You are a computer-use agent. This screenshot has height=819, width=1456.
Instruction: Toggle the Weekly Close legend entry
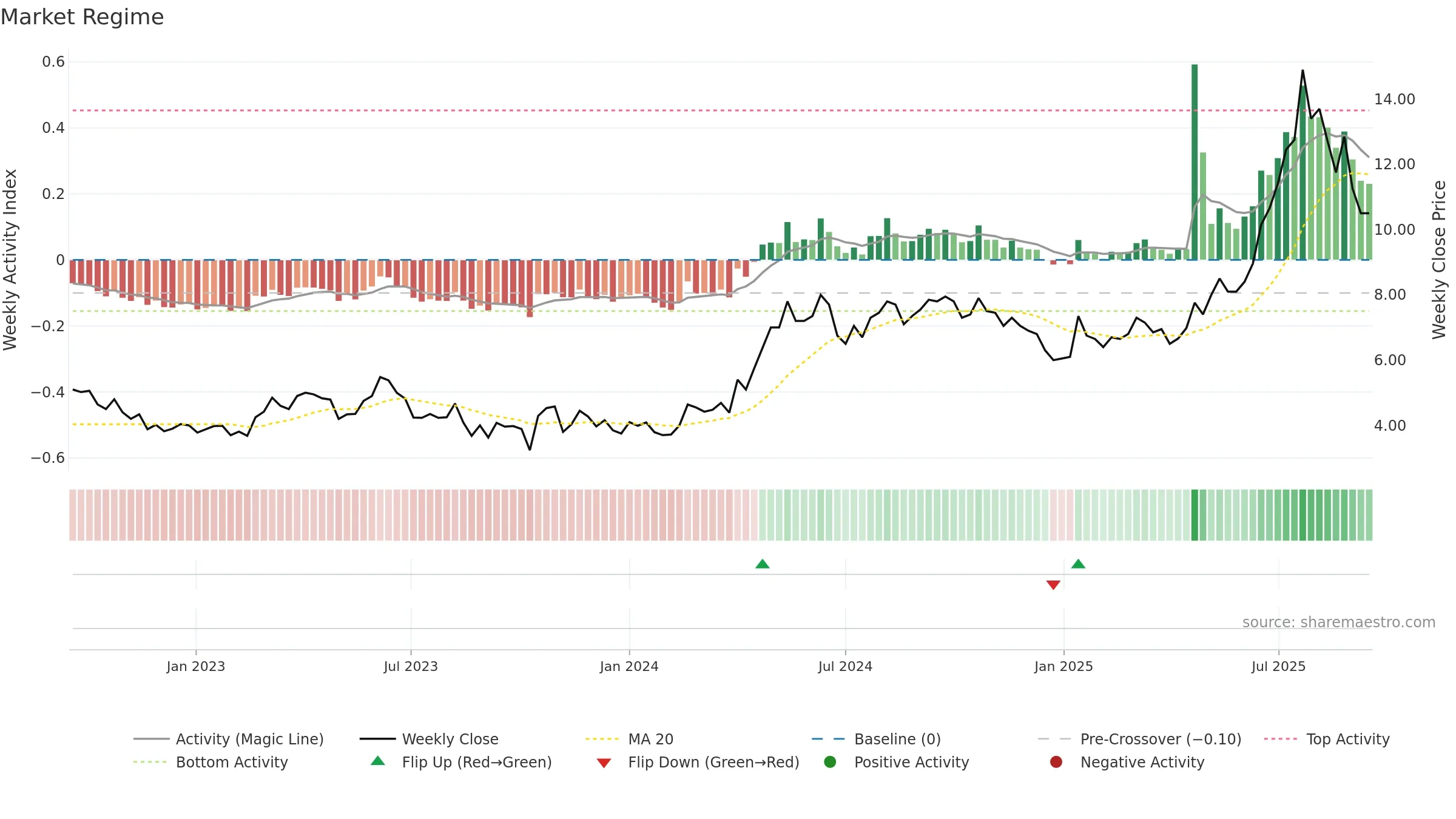click(x=429, y=739)
